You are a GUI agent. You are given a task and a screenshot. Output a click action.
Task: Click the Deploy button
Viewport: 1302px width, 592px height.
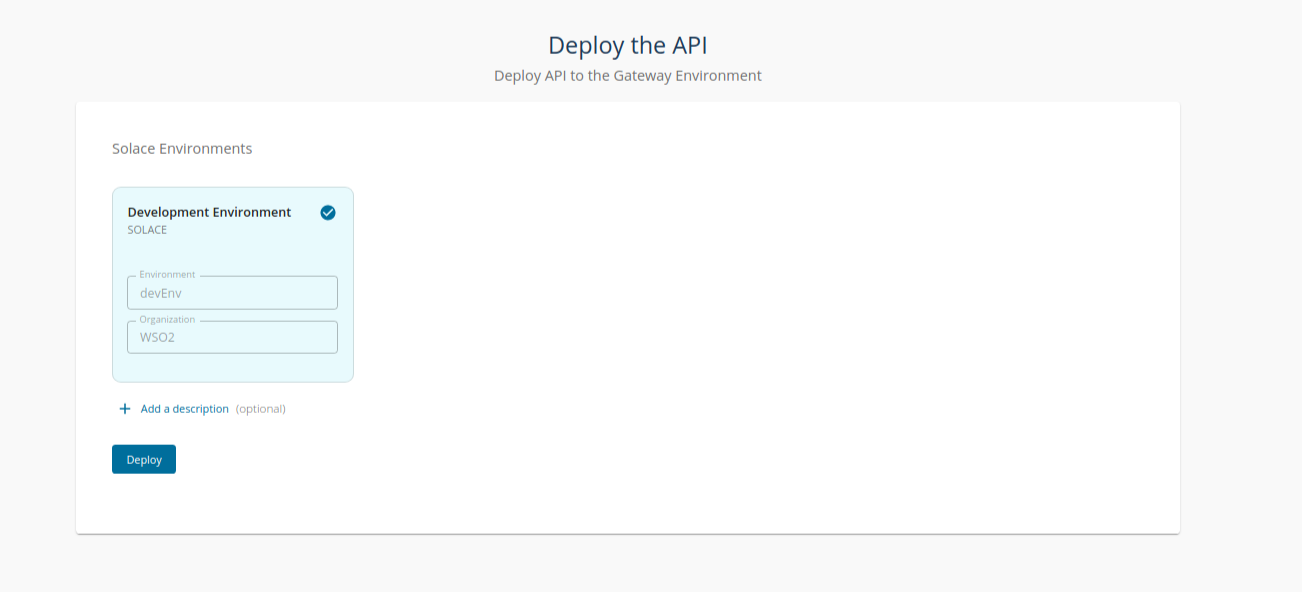(143, 458)
